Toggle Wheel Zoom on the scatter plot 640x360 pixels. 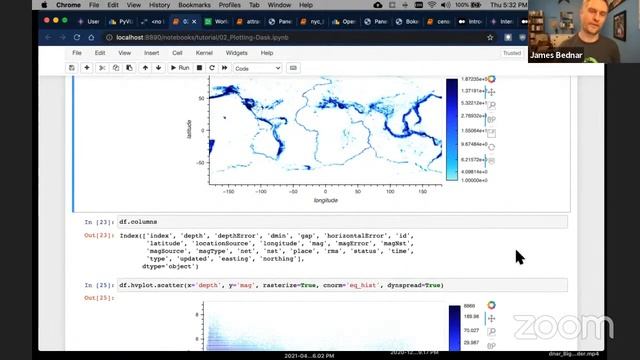[x=491, y=346]
